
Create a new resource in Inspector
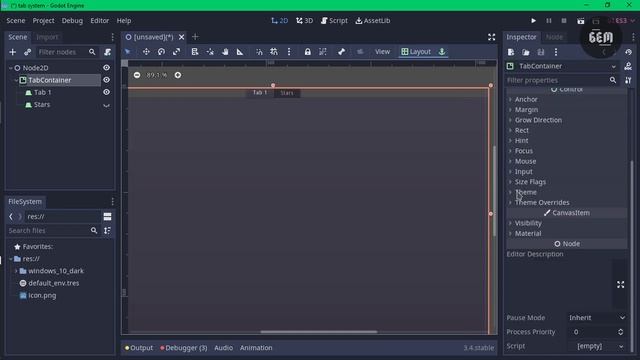[511, 52]
